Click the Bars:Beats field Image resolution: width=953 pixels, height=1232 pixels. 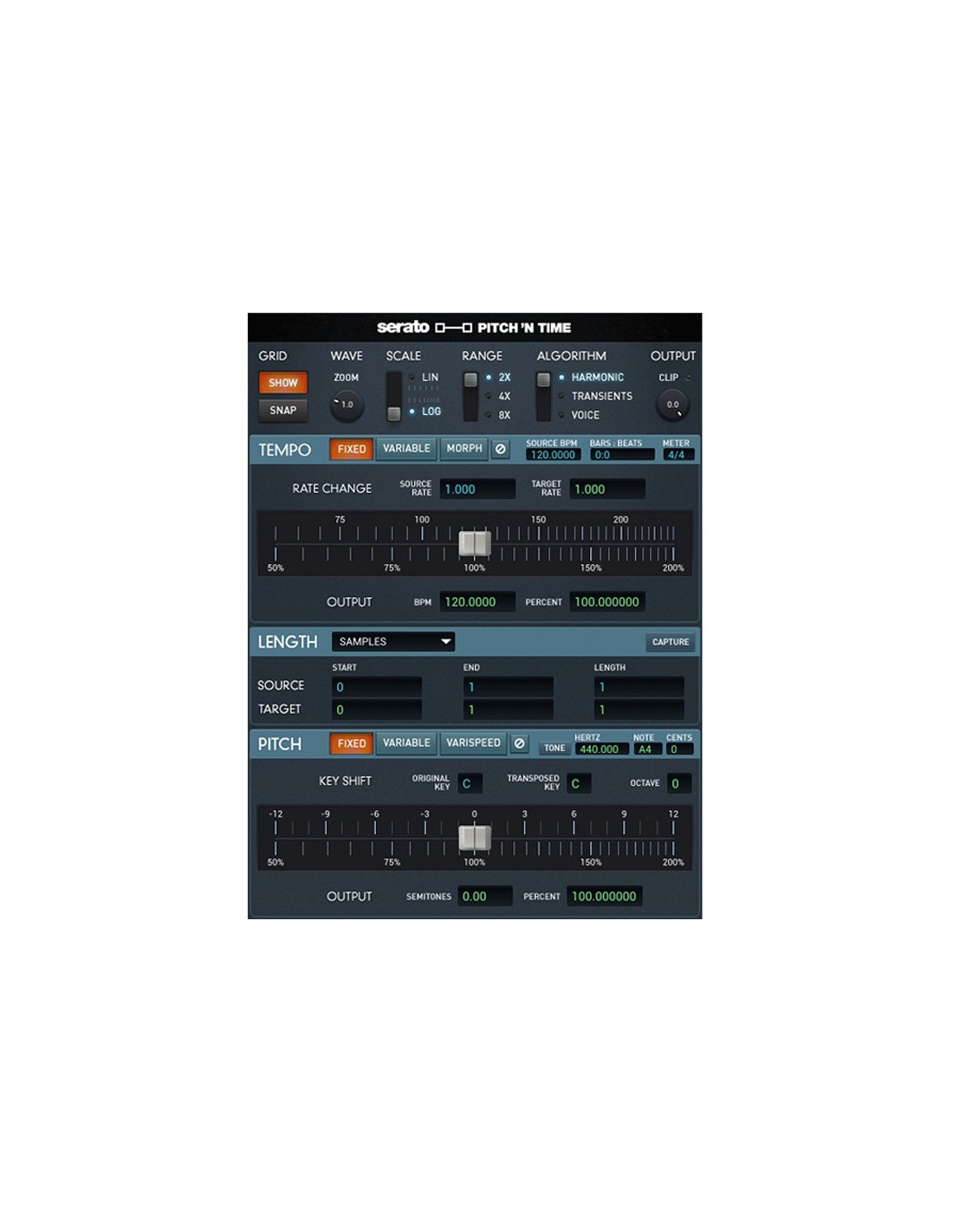pyautogui.click(x=622, y=455)
